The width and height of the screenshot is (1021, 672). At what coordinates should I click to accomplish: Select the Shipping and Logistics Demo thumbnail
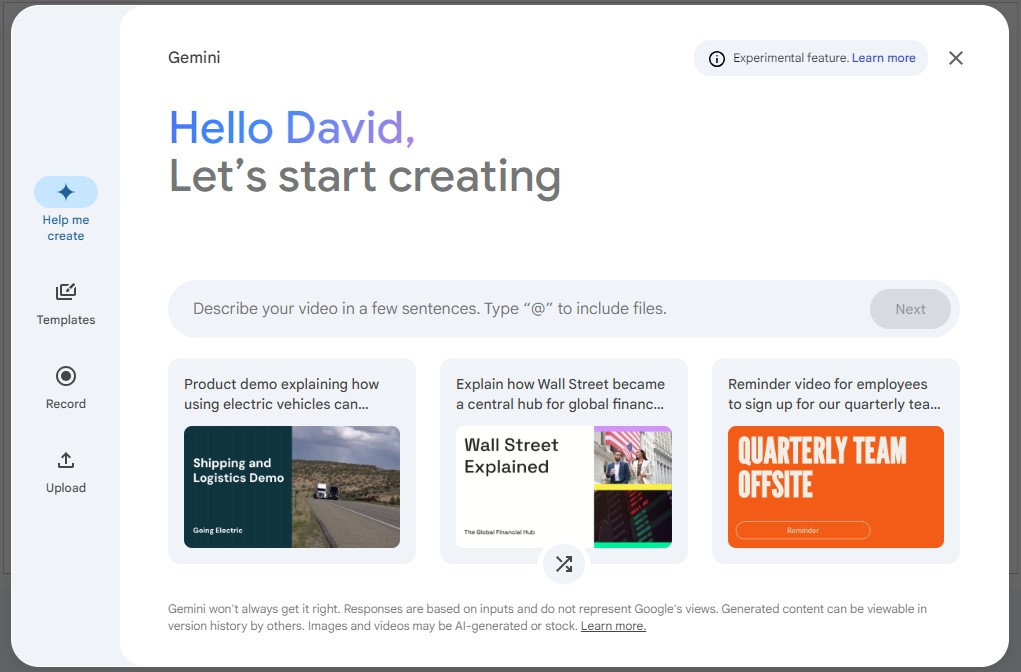291,487
